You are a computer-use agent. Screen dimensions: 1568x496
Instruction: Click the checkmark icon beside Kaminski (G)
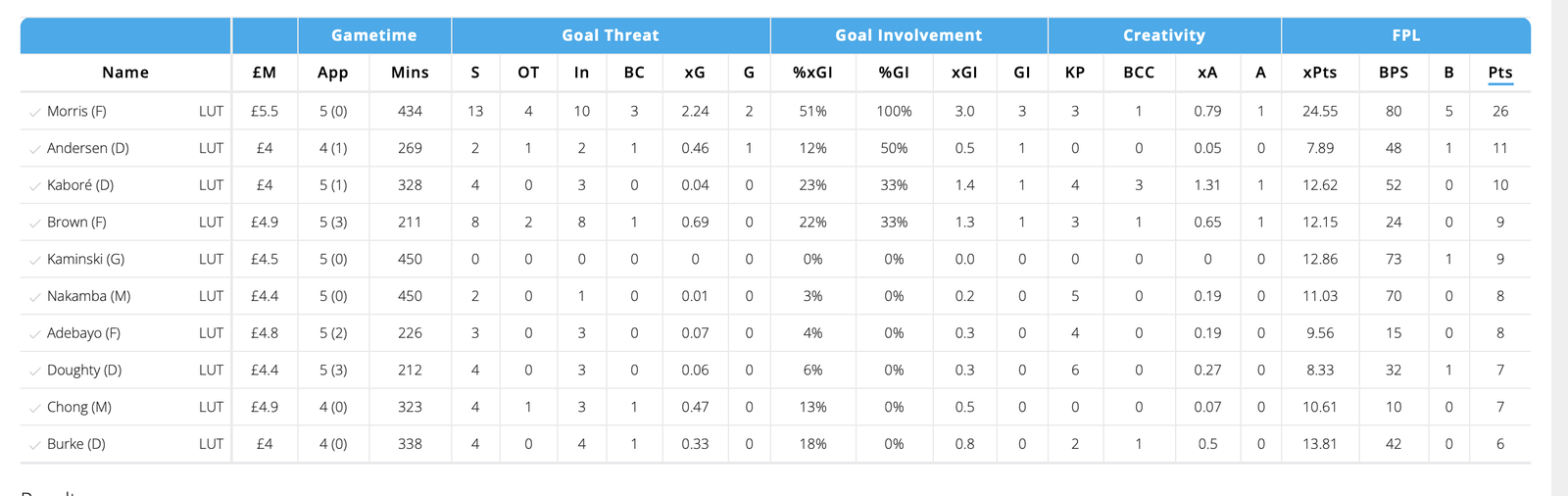35,261
